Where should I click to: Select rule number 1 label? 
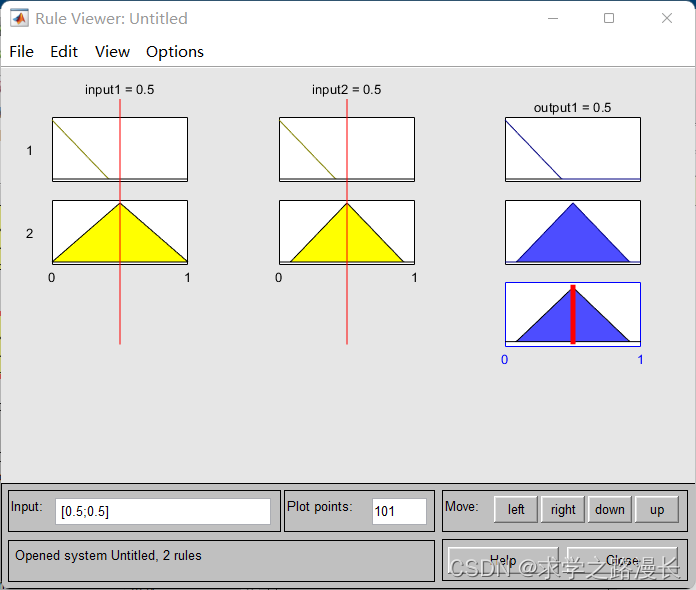(29, 150)
